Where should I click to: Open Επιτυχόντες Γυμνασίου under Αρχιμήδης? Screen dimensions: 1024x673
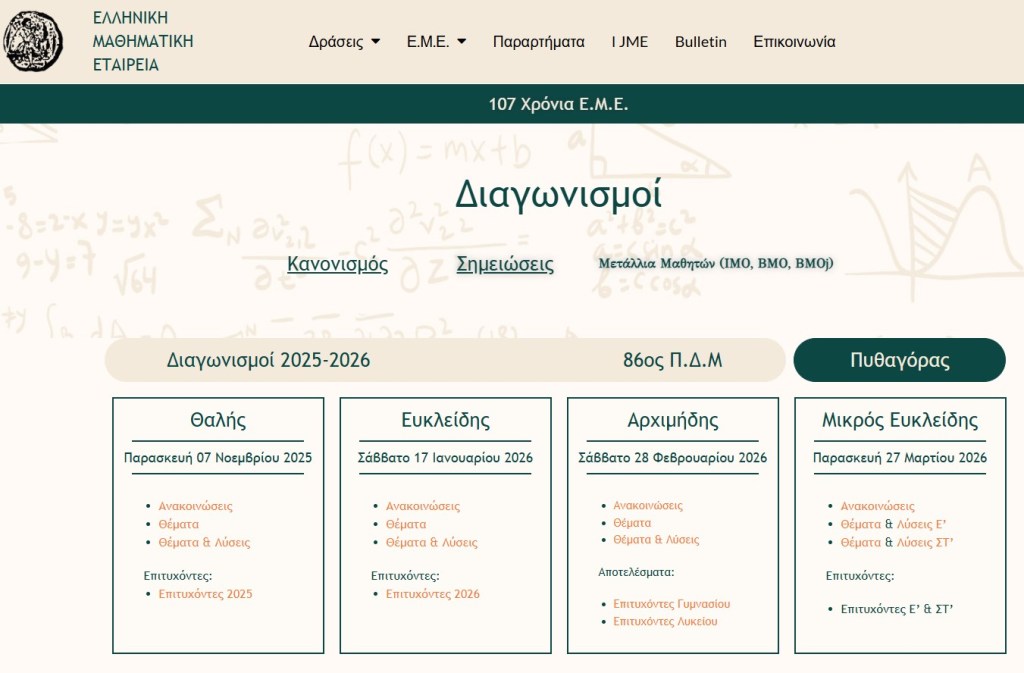pyautogui.click(x=671, y=604)
